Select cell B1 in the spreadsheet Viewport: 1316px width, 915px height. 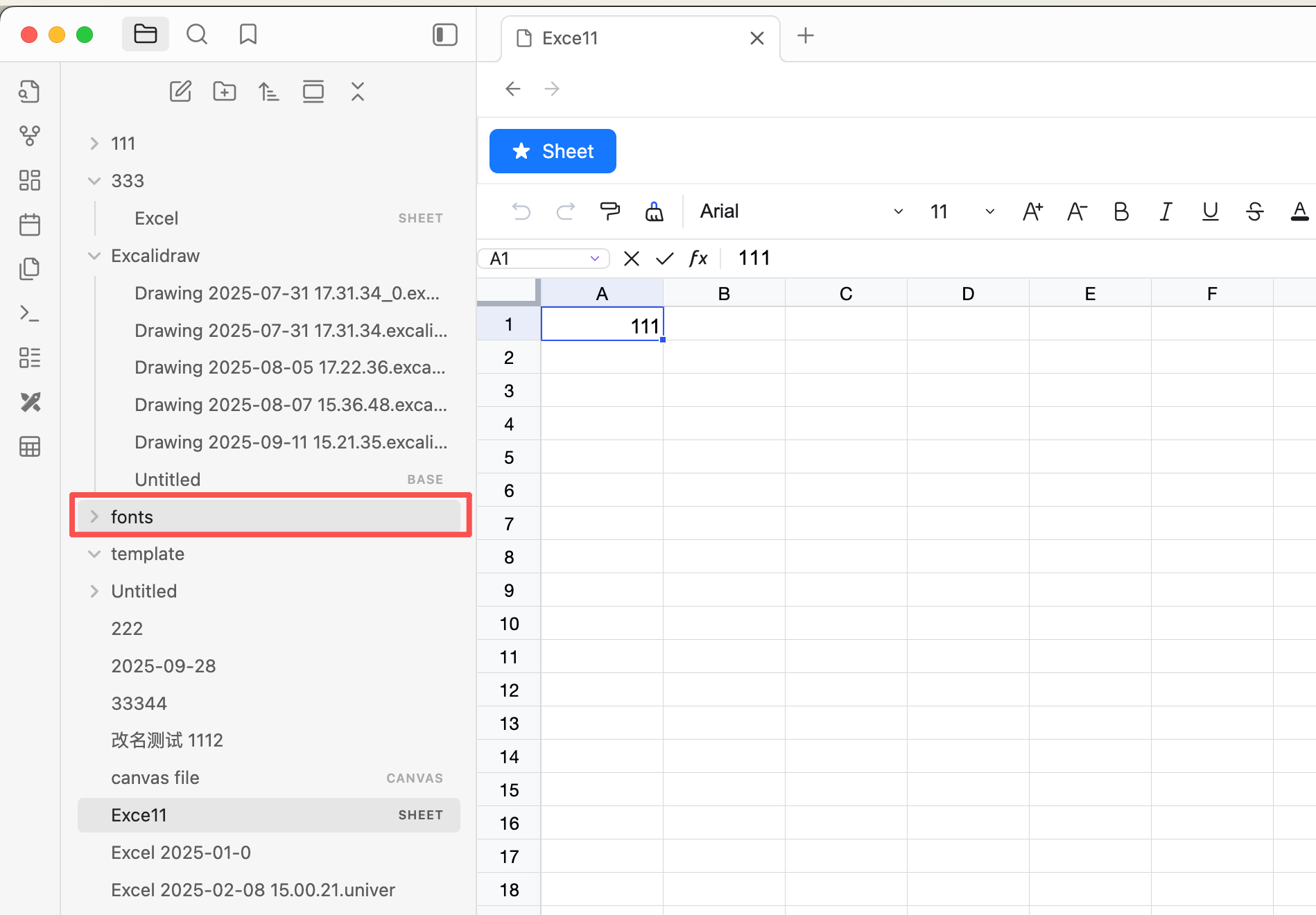pos(724,324)
